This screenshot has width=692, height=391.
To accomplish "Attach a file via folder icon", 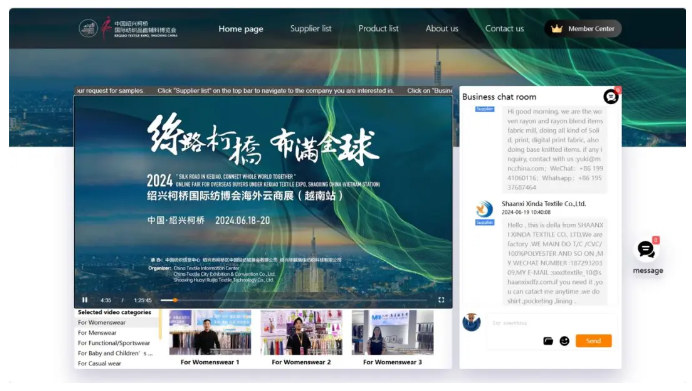I will pyautogui.click(x=548, y=341).
